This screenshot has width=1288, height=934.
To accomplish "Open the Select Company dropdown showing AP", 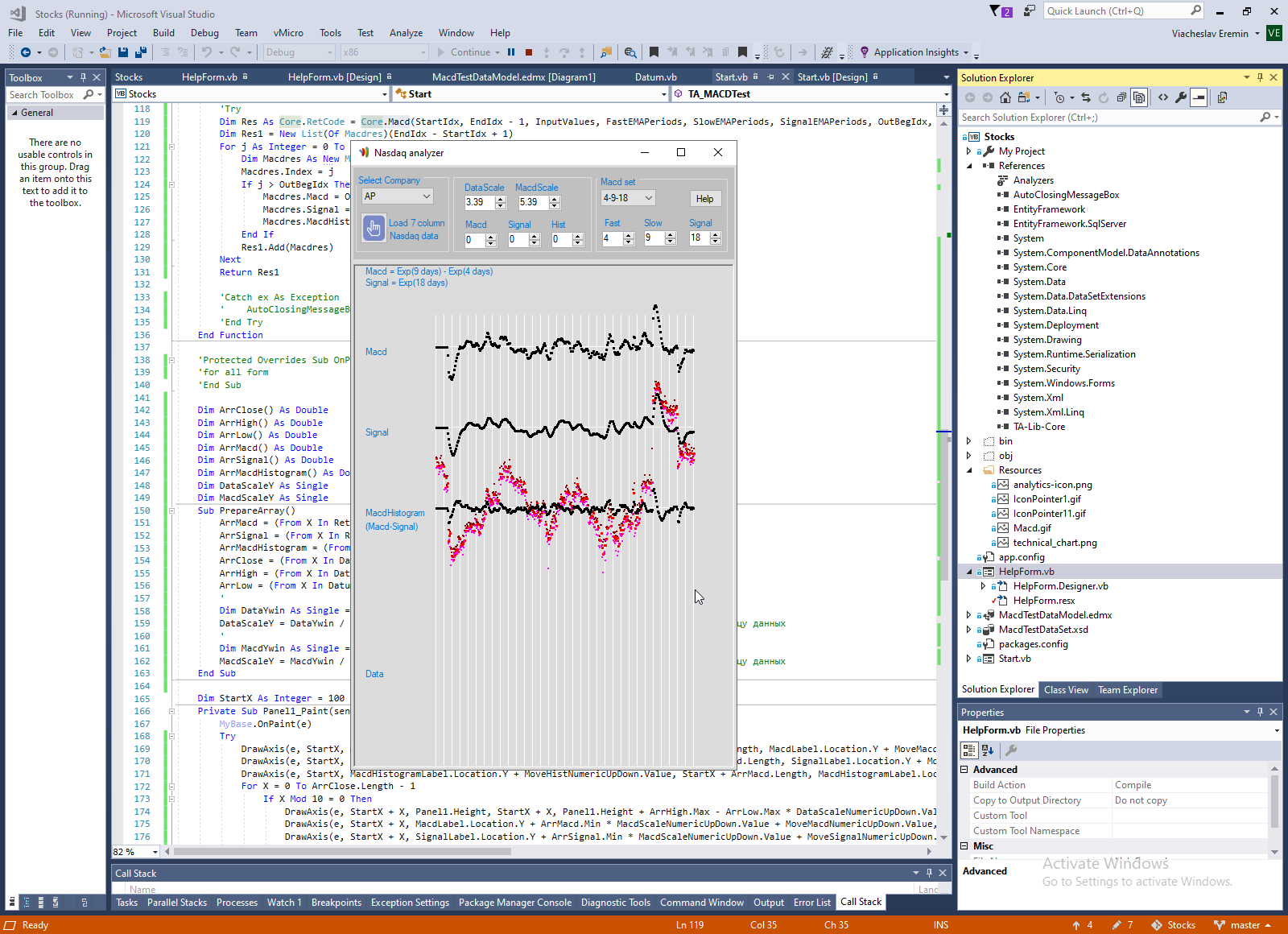I will [398, 196].
